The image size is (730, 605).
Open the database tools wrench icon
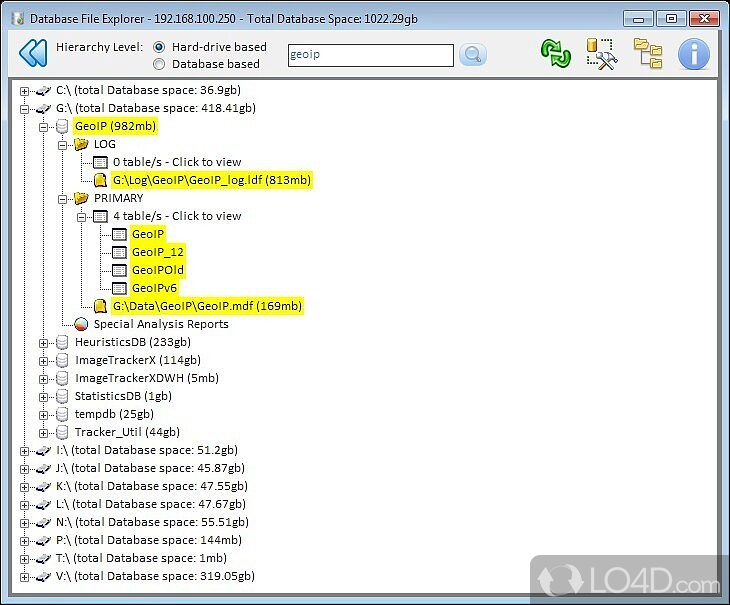(601, 54)
